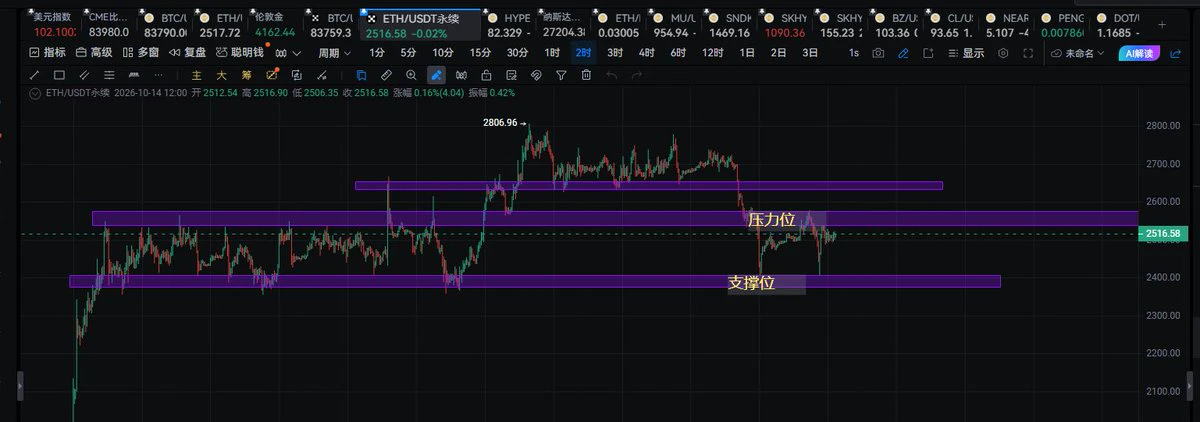
Task: Open the candlestick chart type dropdown
Action: tap(289, 53)
